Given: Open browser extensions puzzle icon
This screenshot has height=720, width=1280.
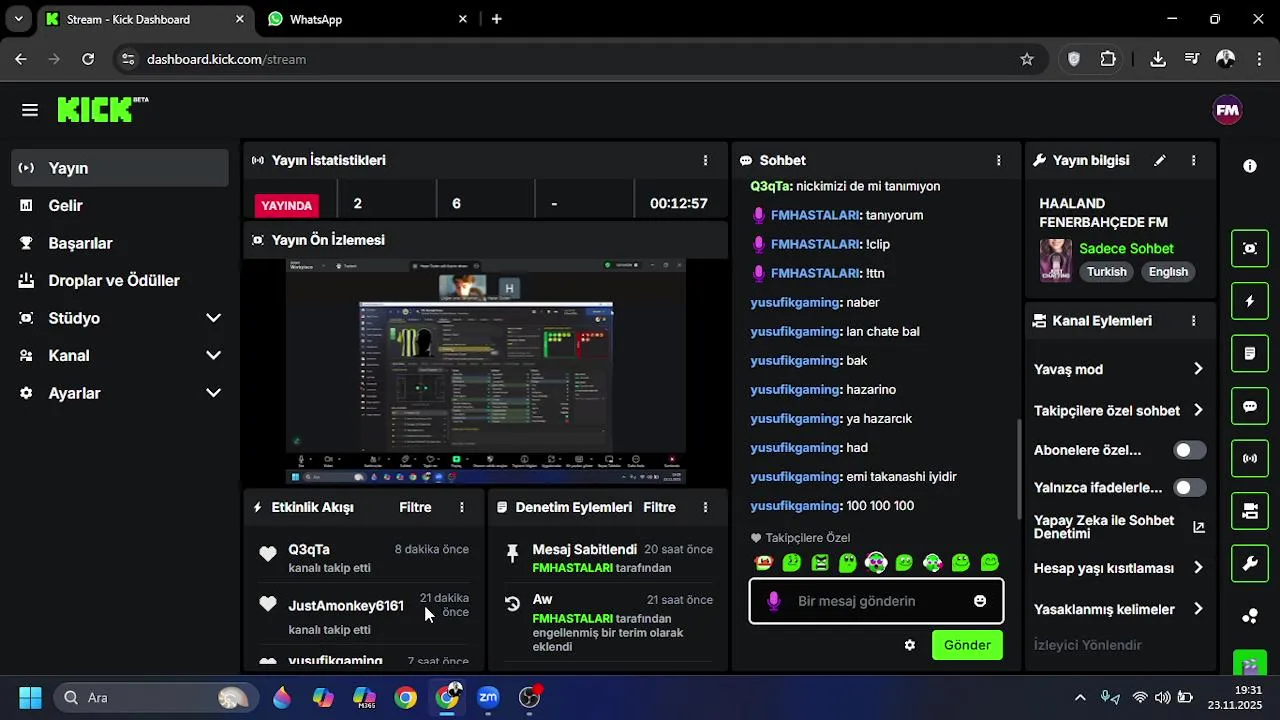Looking at the screenshot, I should 1108,59.
